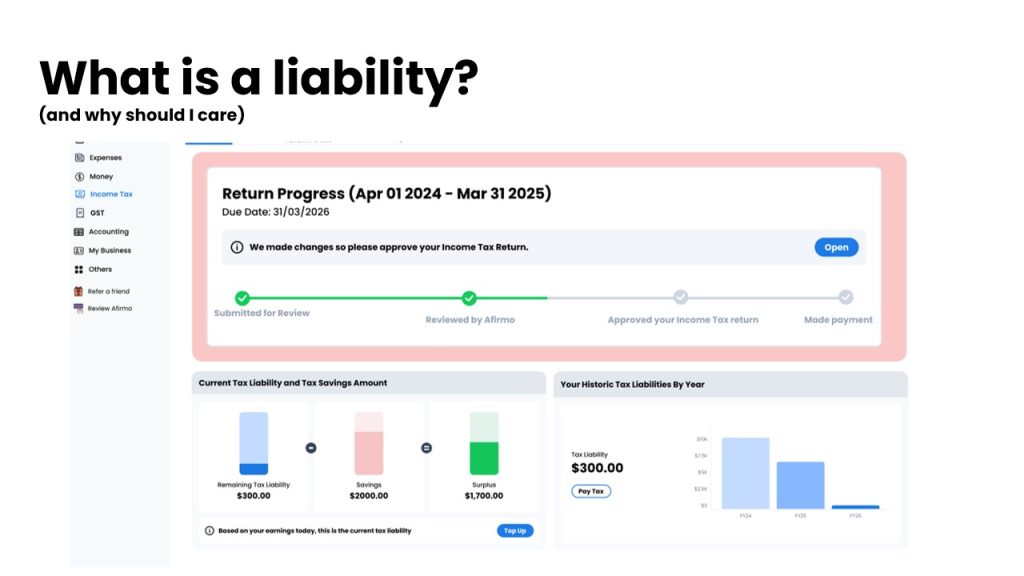The width and height of the screenshot is (1024, 576).
Task: Click the Accounting sidebar icon
Action: (x=79, y=232)
